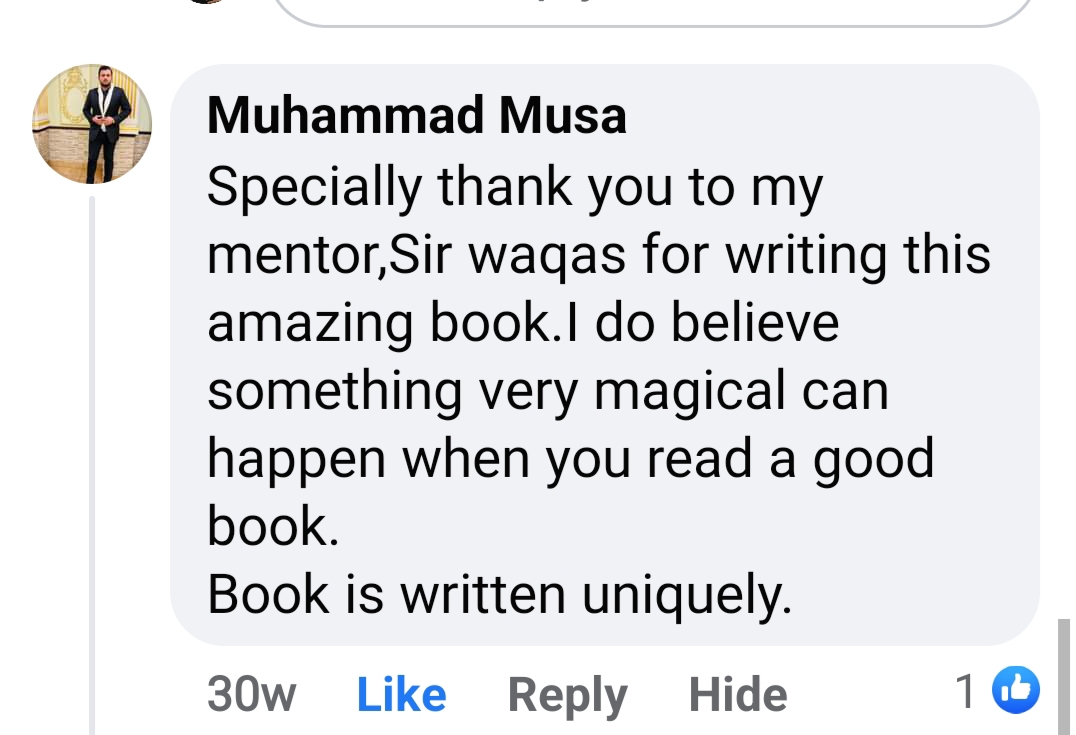Click the vertical comment thread line
This screenshot has height=735, width=1076.
[x=92, y=465]
